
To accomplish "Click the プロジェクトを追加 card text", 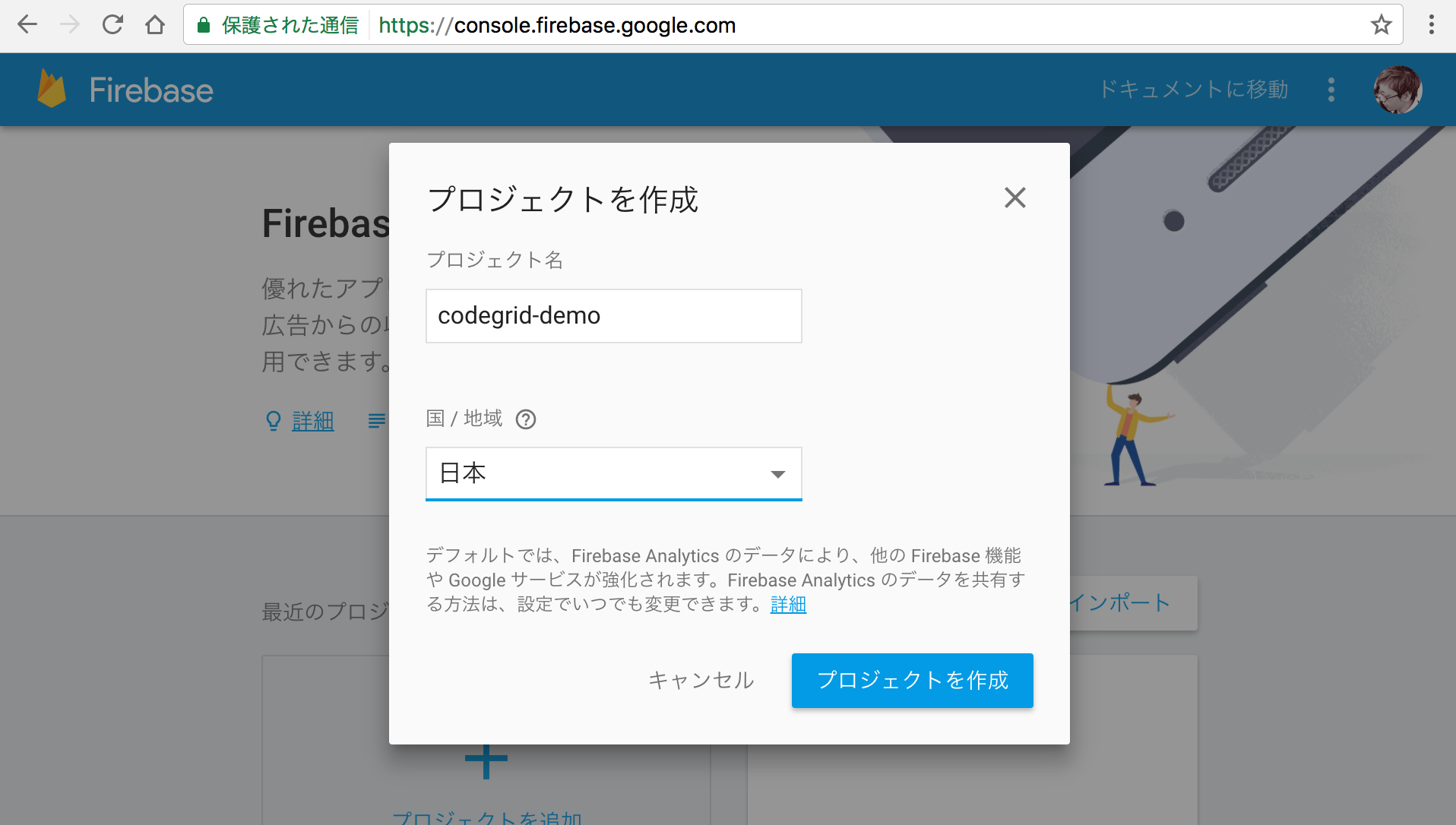I will point(487,817).
